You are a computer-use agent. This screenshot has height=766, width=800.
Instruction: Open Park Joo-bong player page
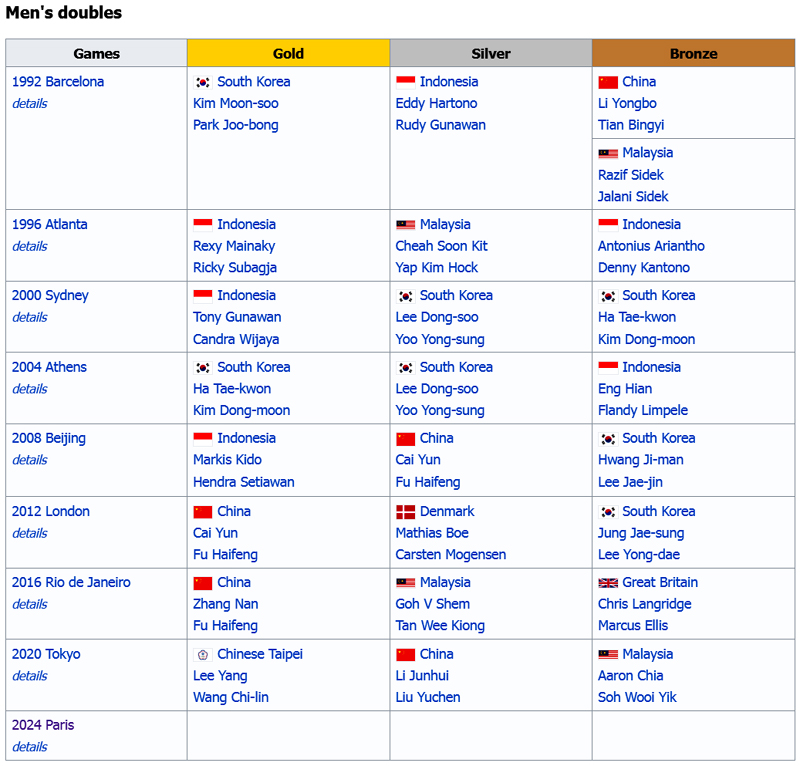coord(236,125)
